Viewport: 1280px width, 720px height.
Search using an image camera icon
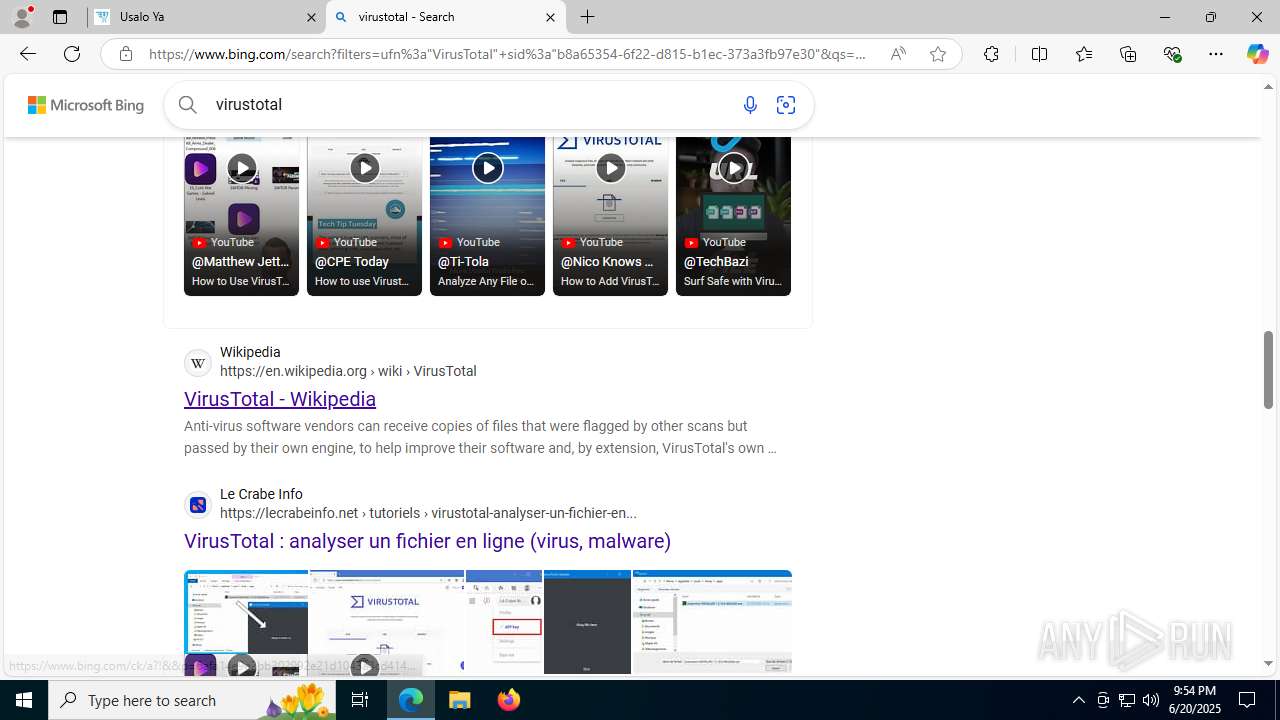click(x=786, y=105)
